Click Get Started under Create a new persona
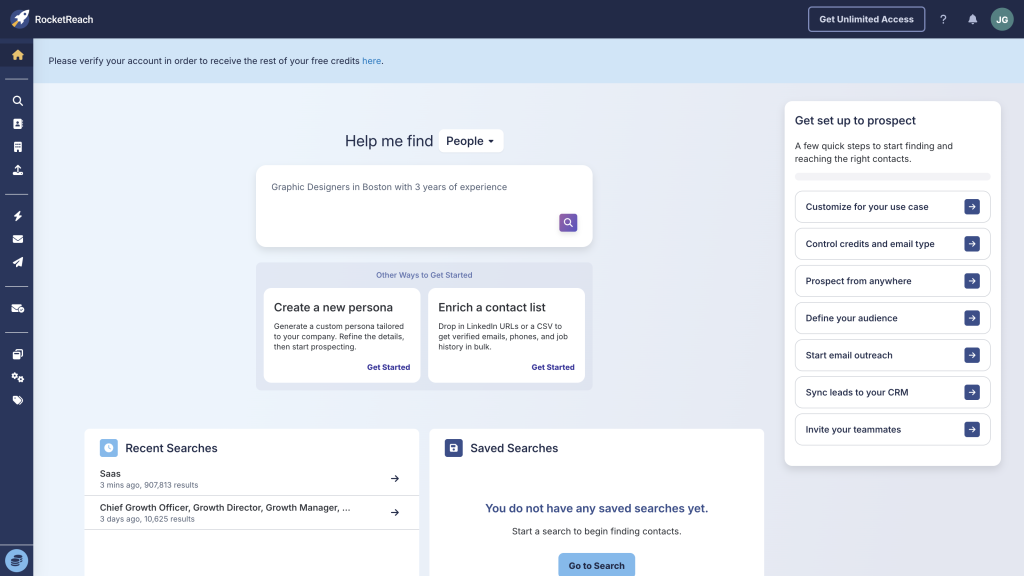Image resolution: width=1024 pixels, height=576 pixels. point(389,367)
